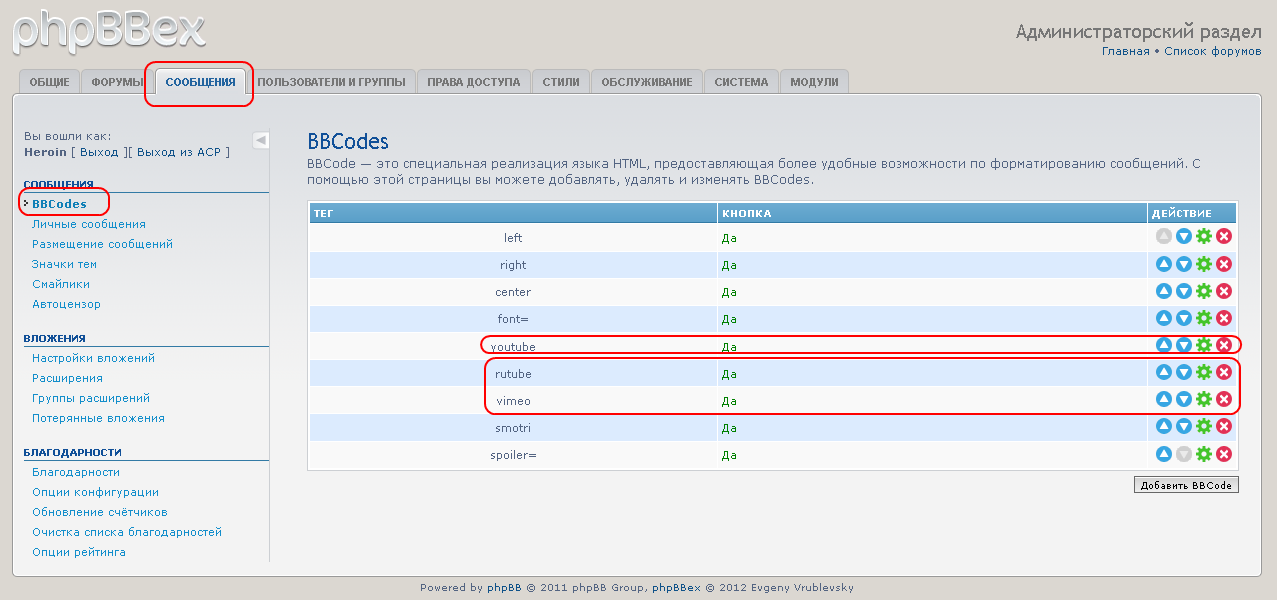Collapse the left sidebar menu arrow

tap(260, 140)
